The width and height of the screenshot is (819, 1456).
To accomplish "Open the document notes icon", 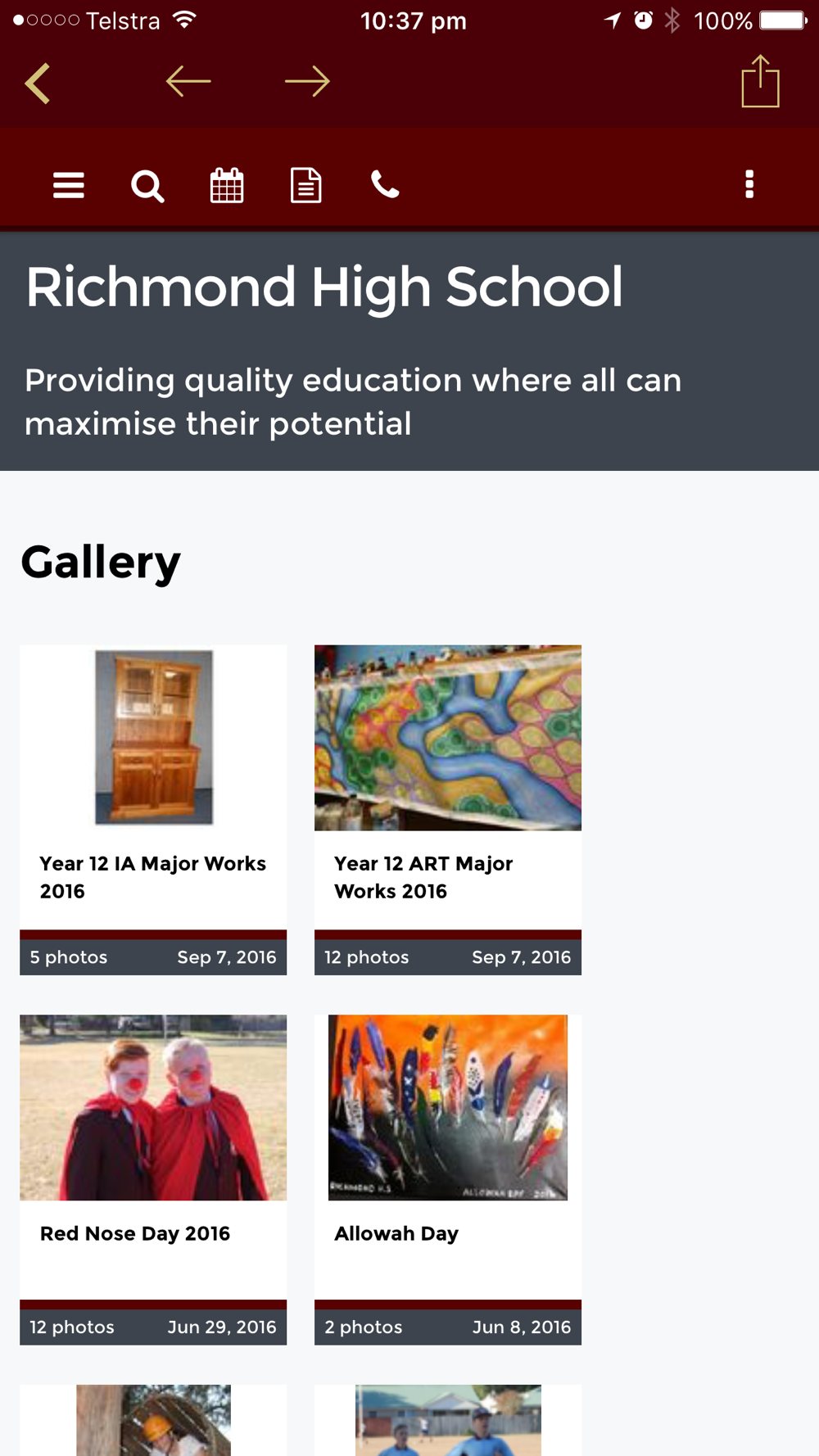I will [306, 186].
